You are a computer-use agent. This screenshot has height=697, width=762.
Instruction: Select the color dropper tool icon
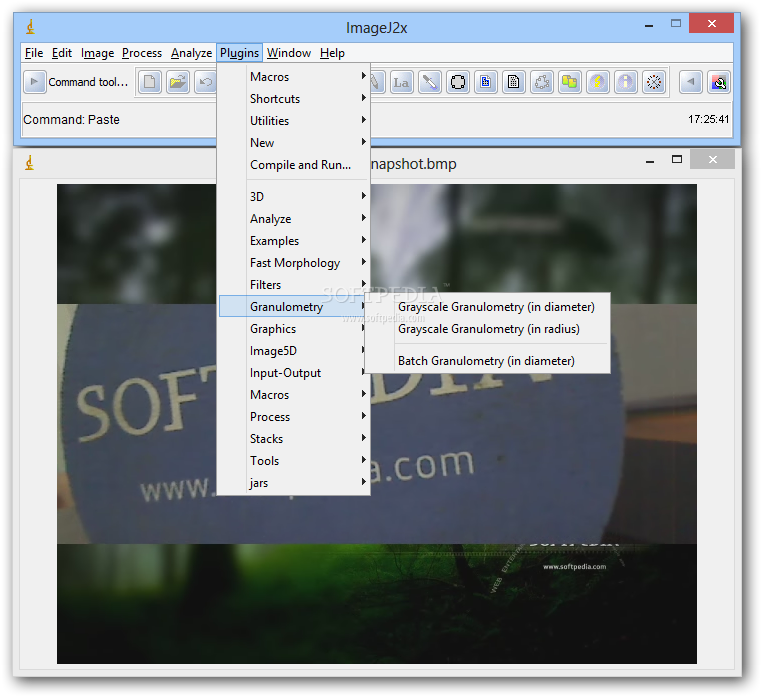430,82
